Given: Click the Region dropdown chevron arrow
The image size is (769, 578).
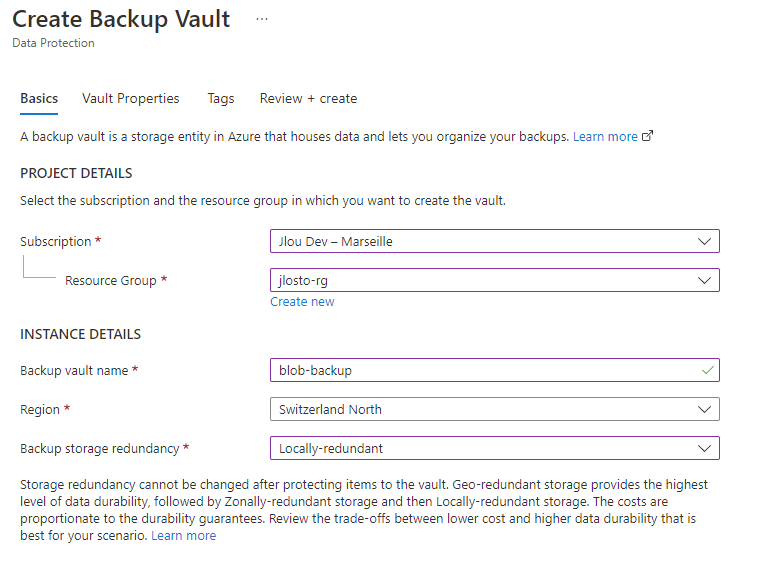Looking at the screenshot, I should 704,409.
